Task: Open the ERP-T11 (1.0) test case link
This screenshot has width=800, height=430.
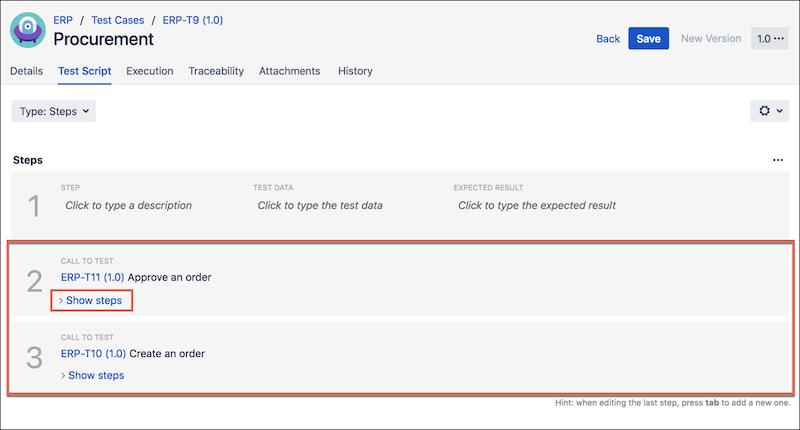Action: click(x=93, y=277)
